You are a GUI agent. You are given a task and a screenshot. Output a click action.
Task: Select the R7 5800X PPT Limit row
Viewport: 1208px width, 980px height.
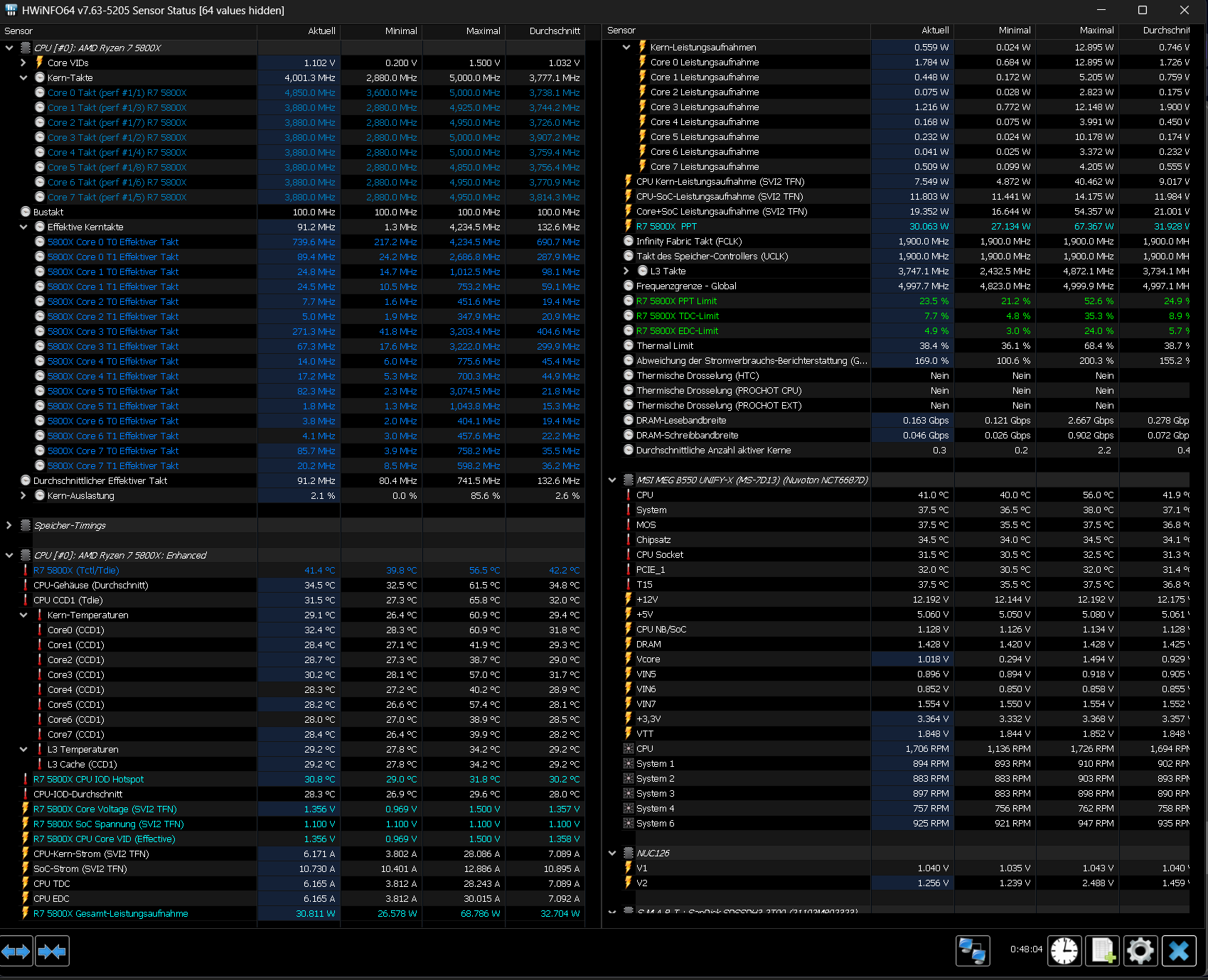[x=896, y=301]
